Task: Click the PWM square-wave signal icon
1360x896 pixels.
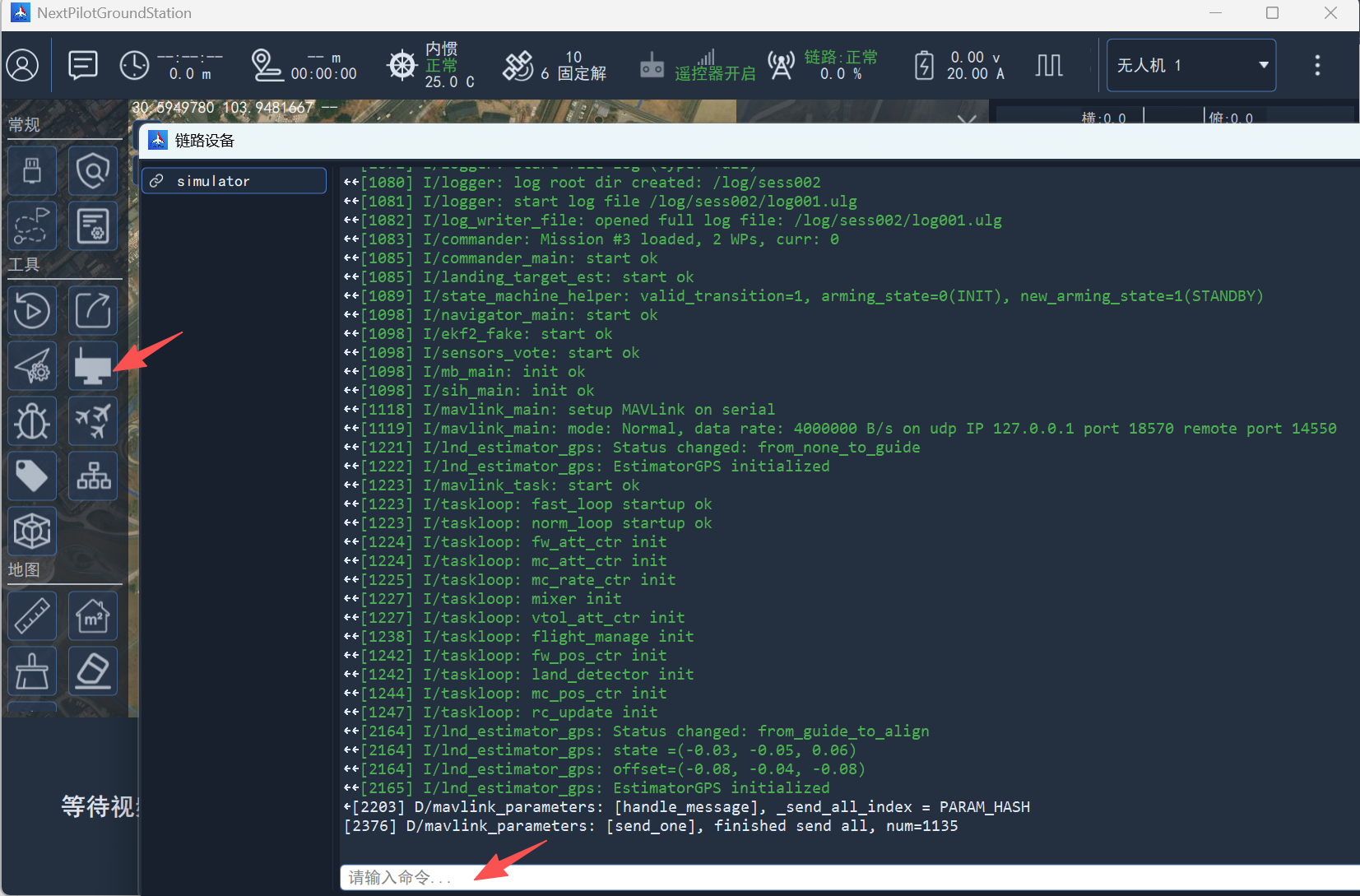Action: coord(1049,65)
